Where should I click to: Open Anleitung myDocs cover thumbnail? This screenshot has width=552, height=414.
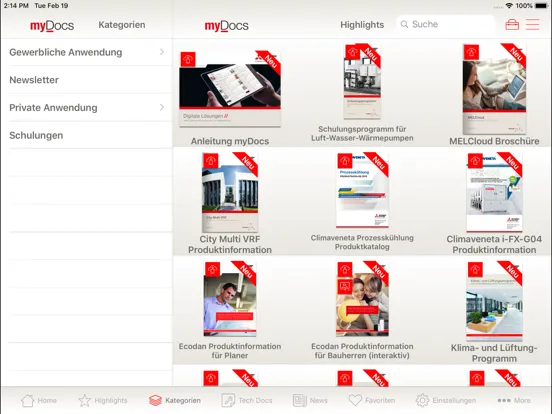230,88
